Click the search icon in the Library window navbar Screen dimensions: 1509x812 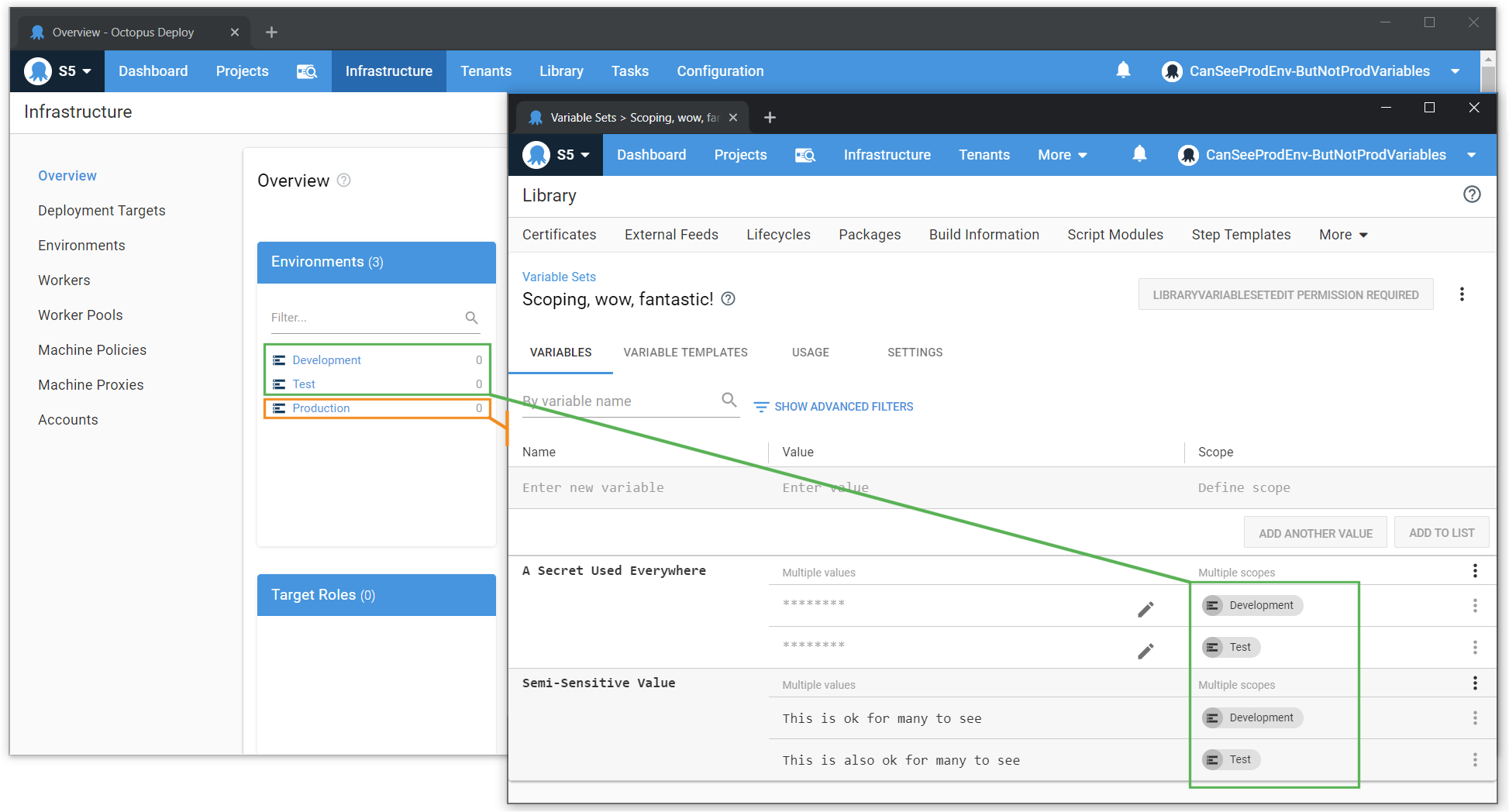(x=804, y=155)
